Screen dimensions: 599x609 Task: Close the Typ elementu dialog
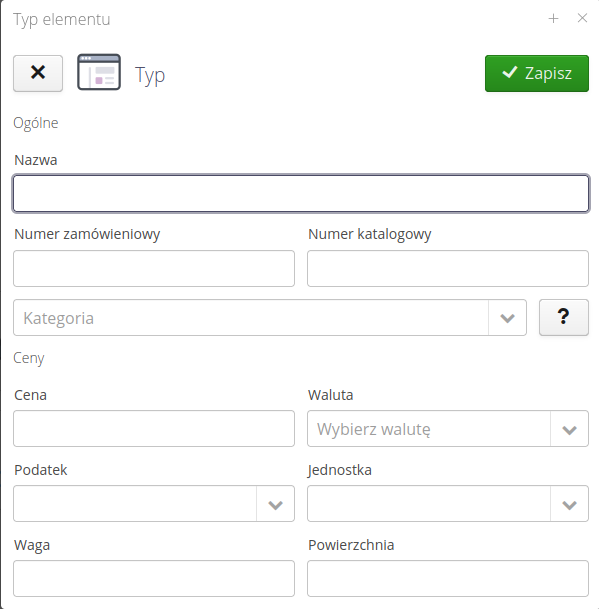point(582,18)
